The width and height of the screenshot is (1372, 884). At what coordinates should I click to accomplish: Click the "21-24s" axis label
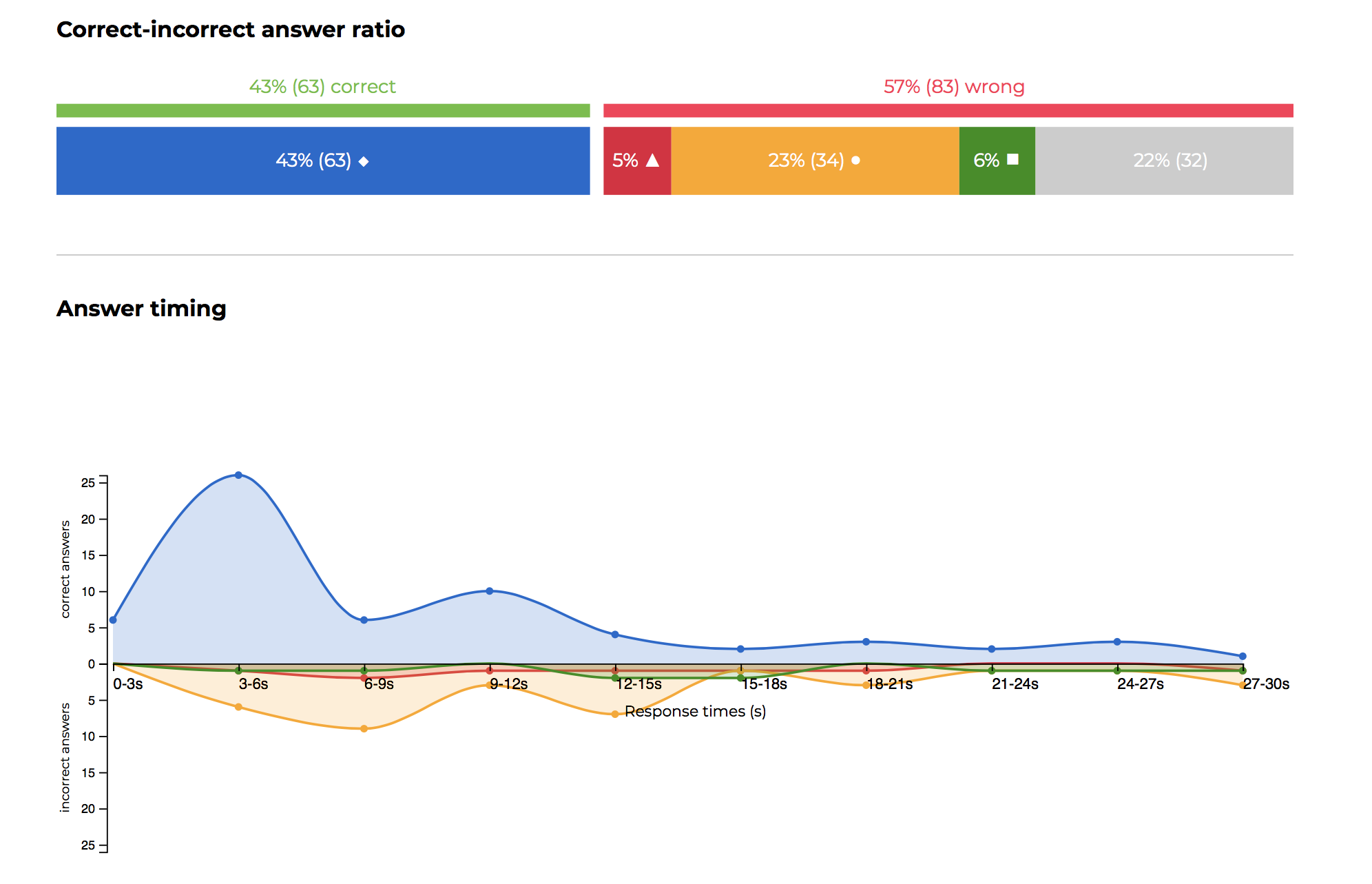(x=1015, y=684)
